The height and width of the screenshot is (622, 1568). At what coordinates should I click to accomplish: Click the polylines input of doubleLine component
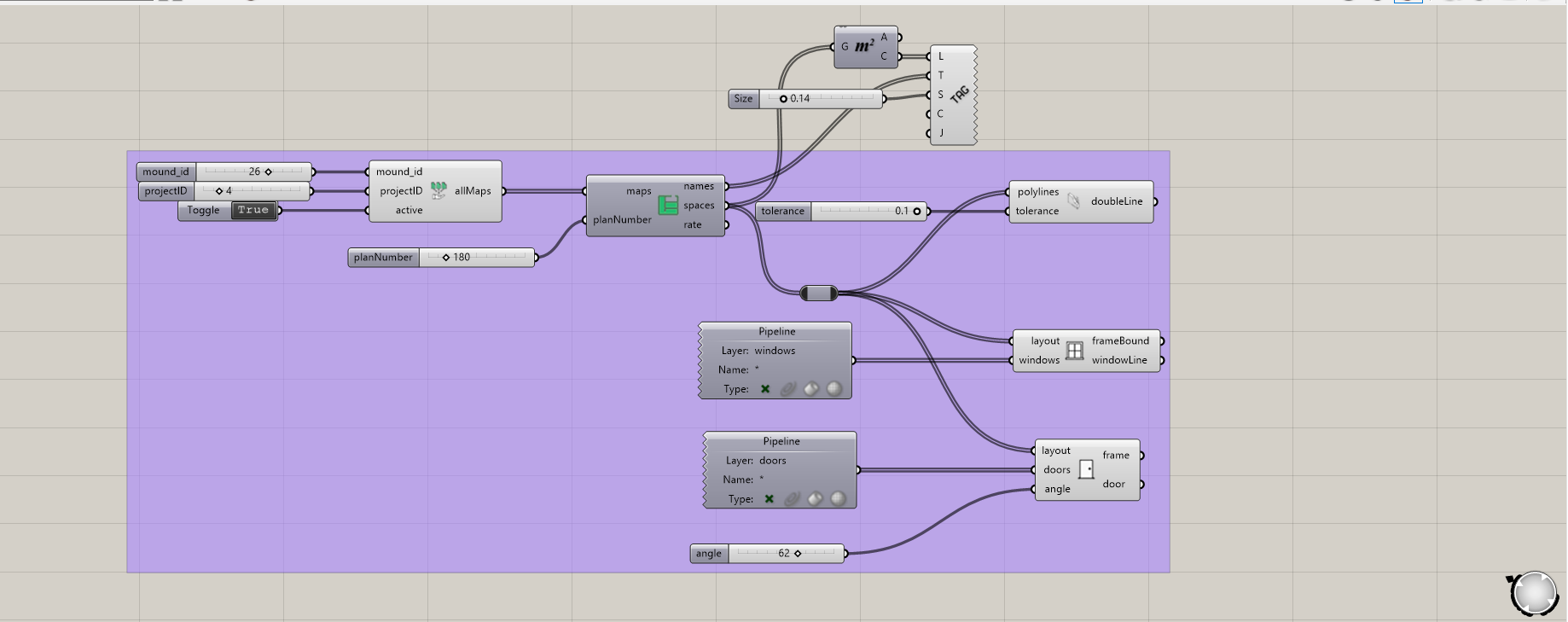(1038, 192)
